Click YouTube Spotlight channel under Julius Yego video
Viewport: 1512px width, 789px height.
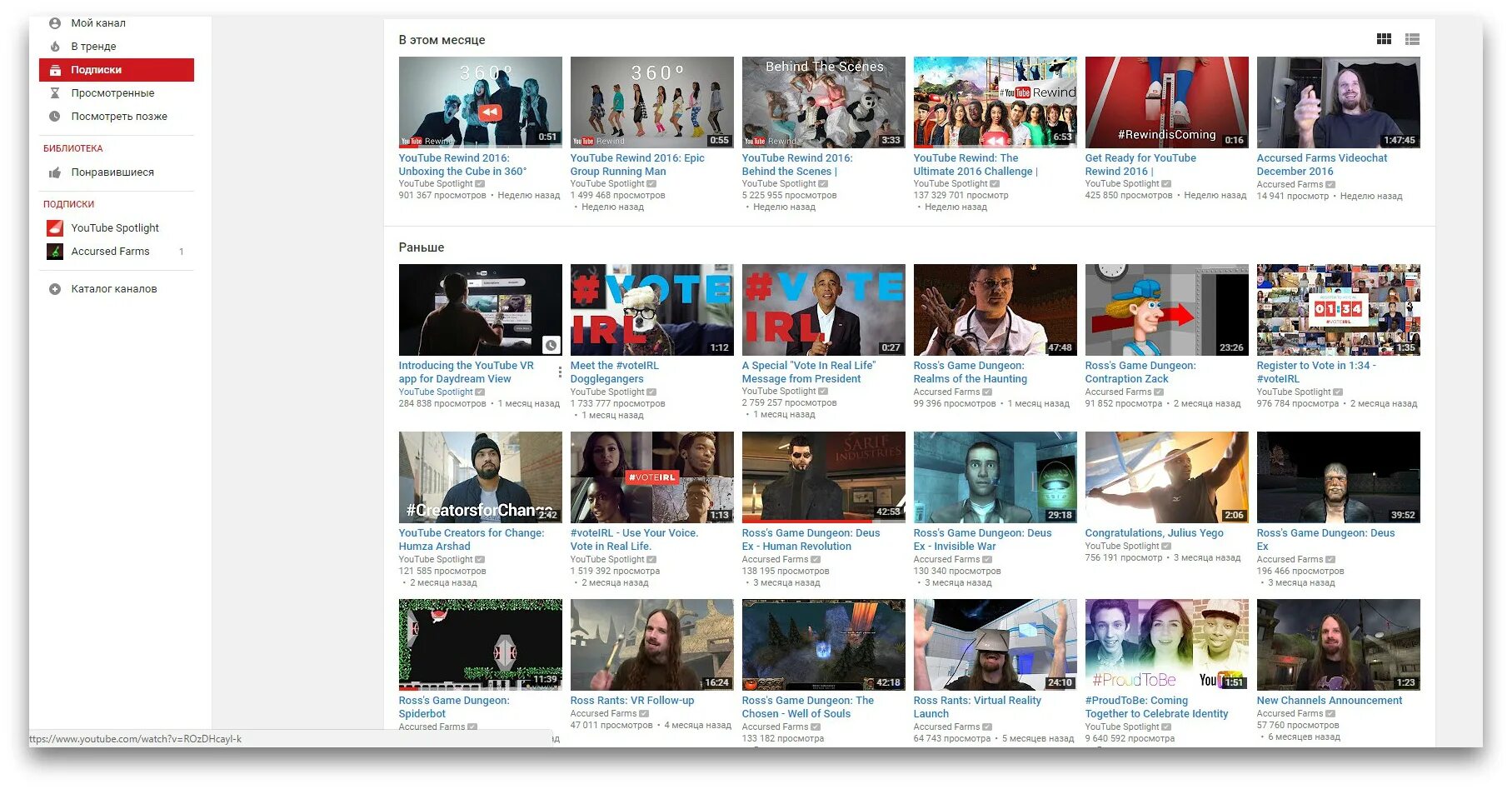pos(1122,547)
